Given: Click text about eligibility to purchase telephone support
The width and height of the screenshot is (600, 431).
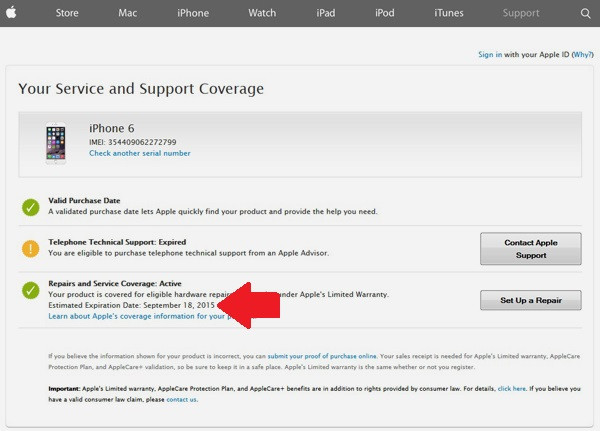Looking at the screenshot, I should [188, 253].
